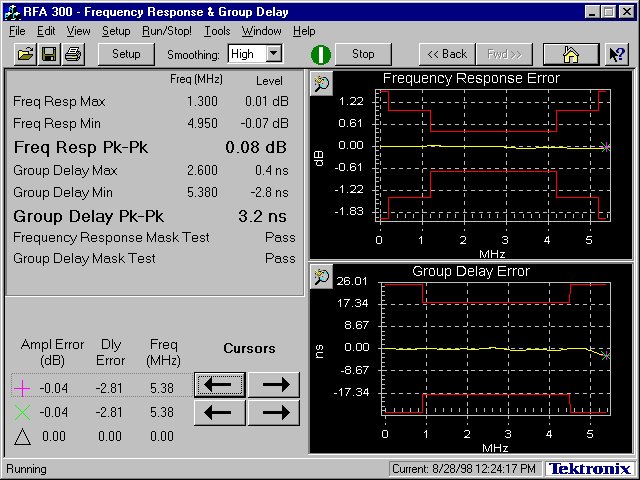Open the Window menu

[x=261, y=31]
